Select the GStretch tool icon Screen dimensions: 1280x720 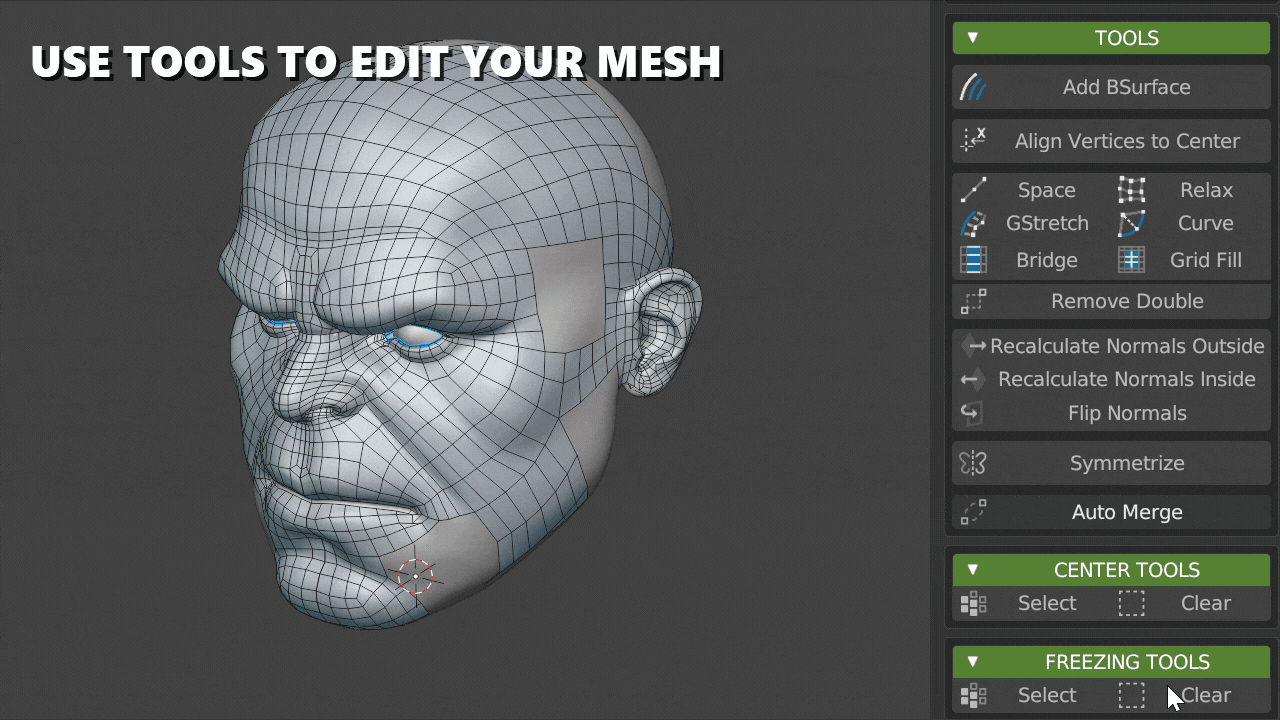click(x=973, y=224)
